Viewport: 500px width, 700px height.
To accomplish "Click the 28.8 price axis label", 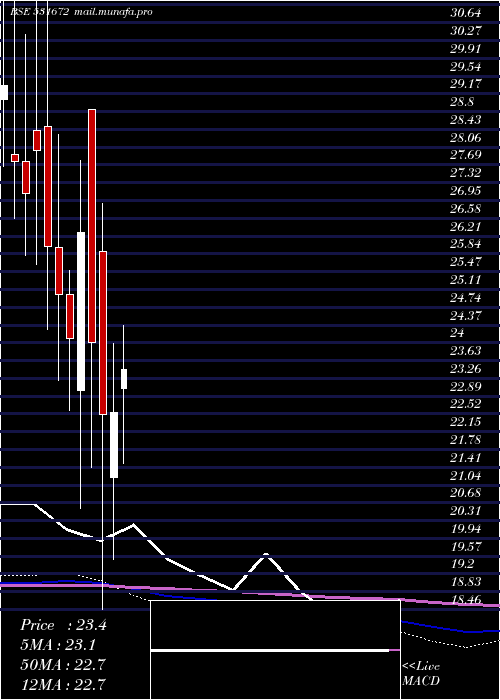I will point(462,102).
